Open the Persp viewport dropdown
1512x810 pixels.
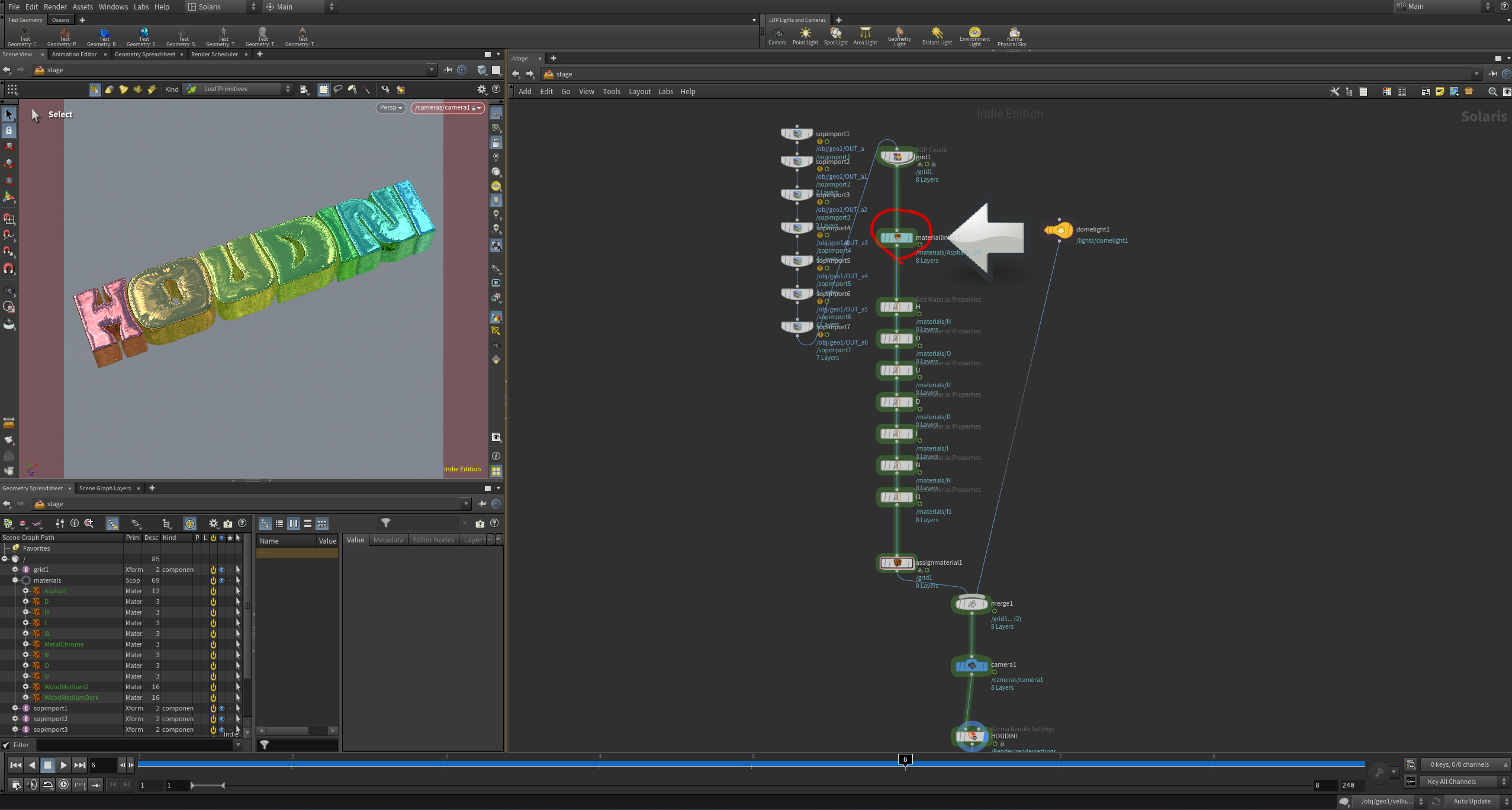(391, 108)
